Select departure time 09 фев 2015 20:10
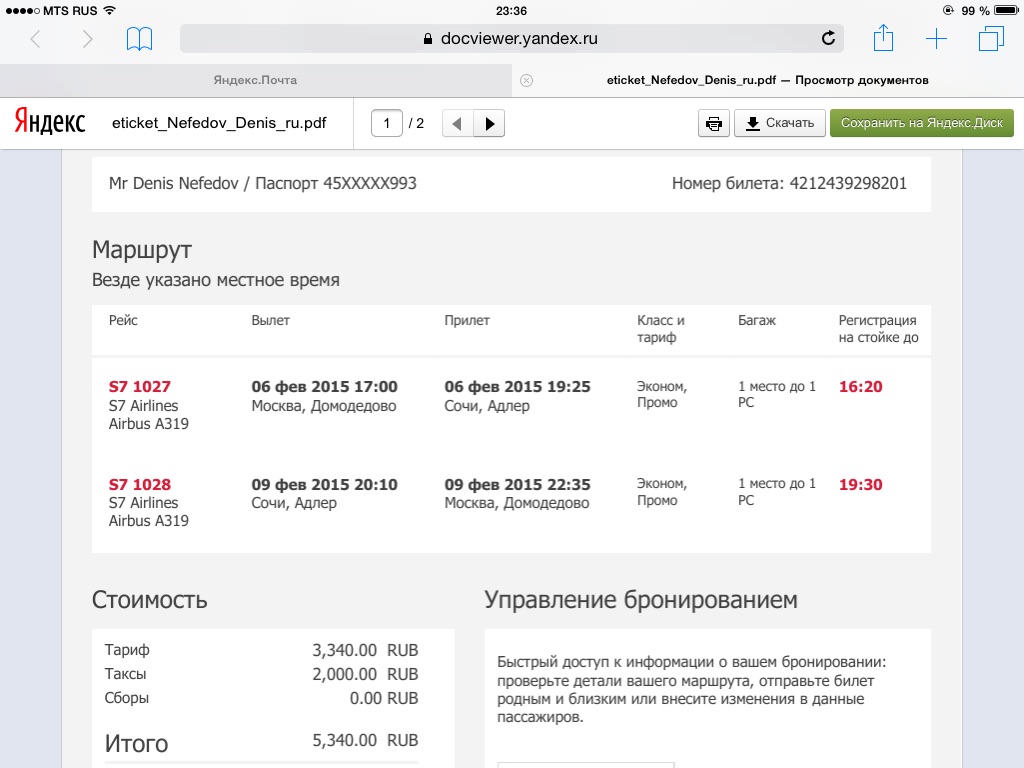 tap(325, 485)
